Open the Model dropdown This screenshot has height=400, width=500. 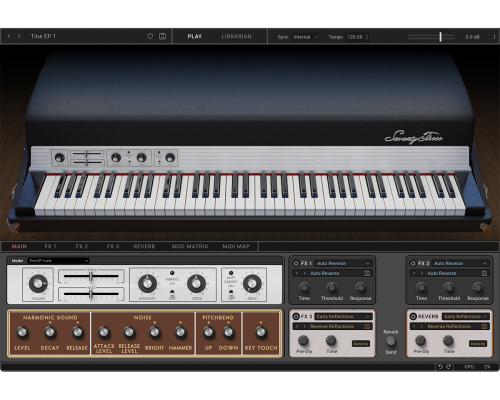[58, 261]
